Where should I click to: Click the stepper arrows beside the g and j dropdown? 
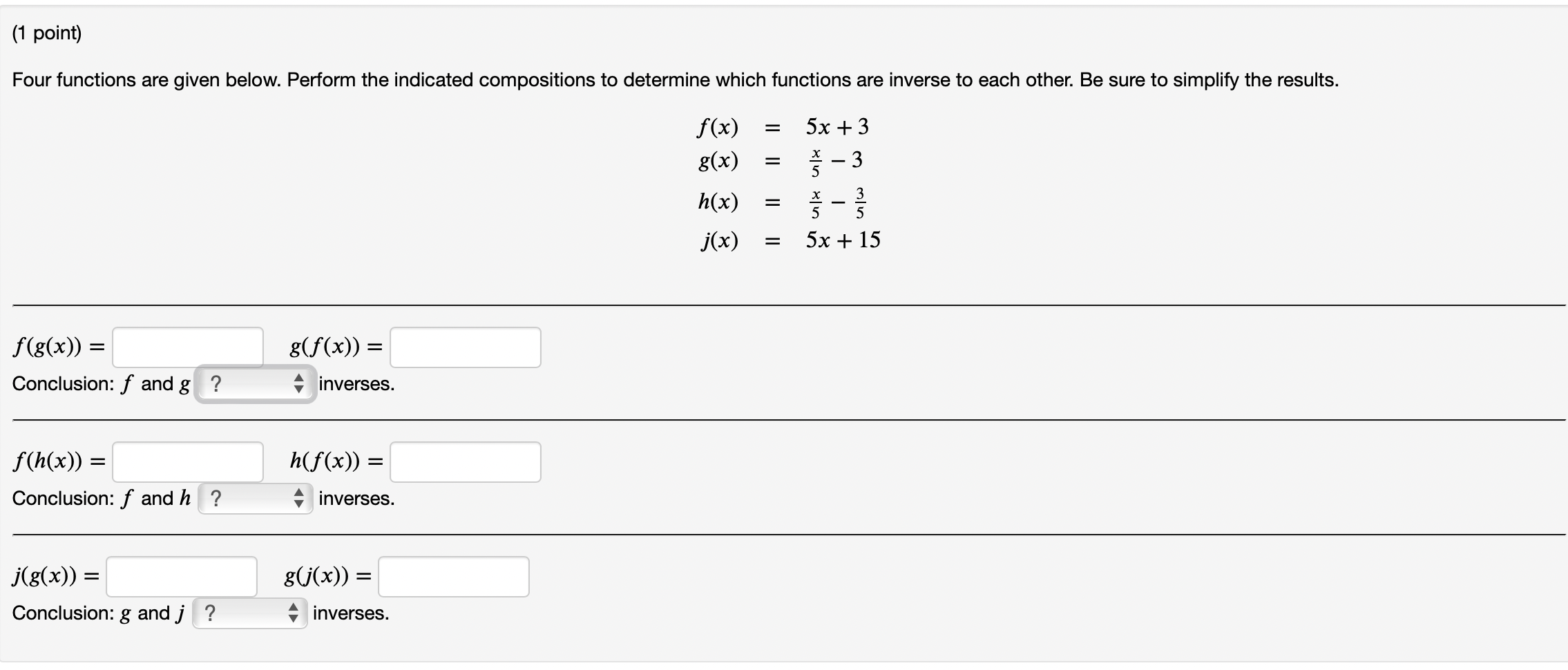tap(294, 613)
